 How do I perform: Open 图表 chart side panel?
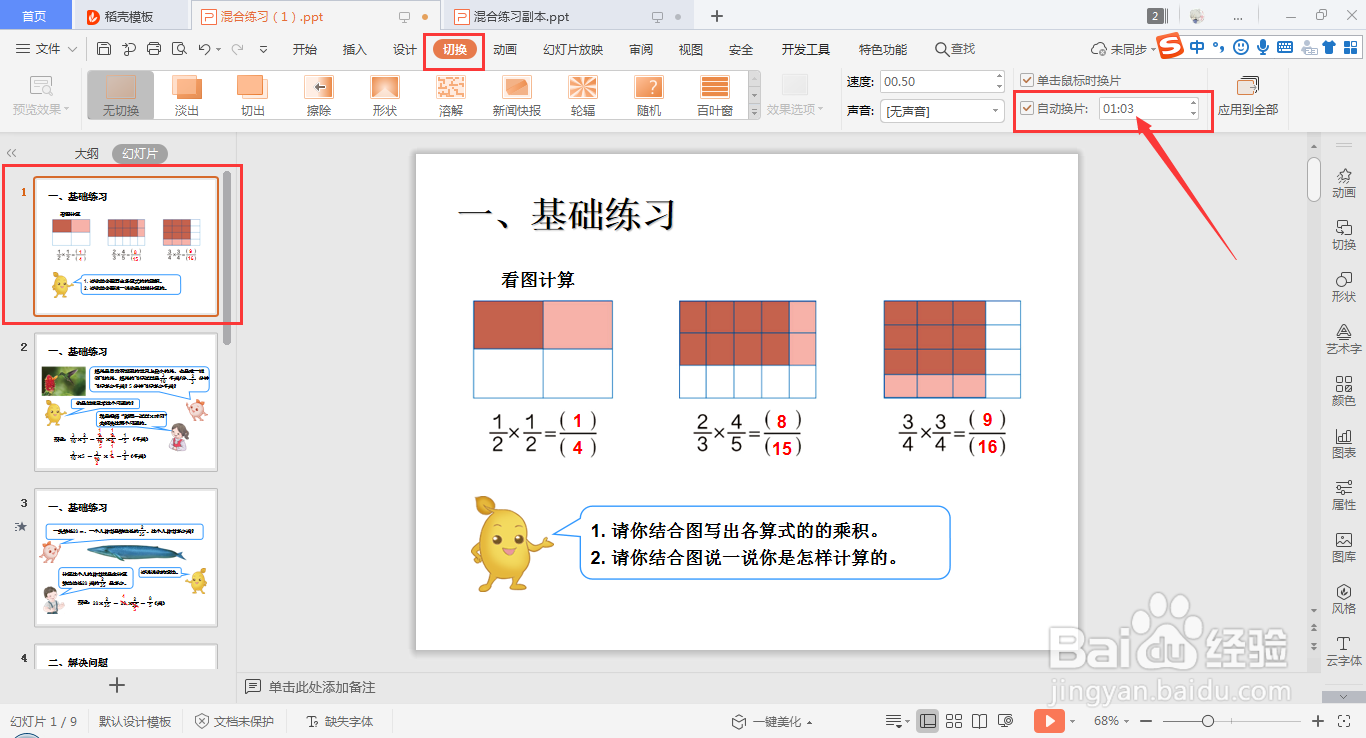tap(1344, 443)
